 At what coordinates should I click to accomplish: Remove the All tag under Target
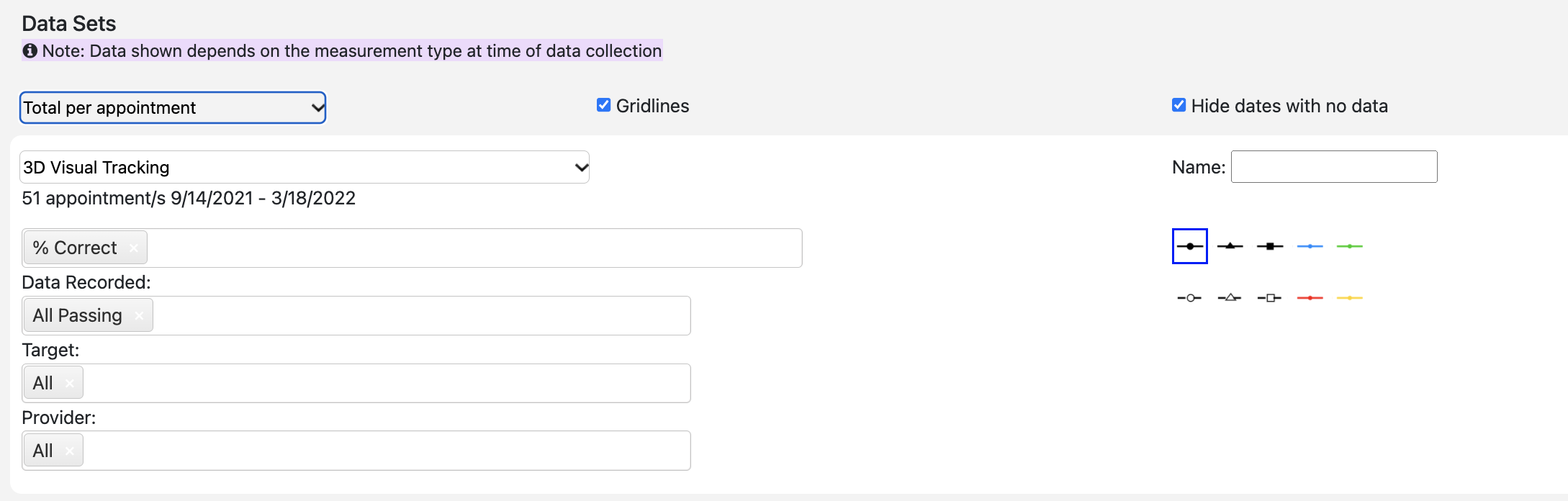69,383
